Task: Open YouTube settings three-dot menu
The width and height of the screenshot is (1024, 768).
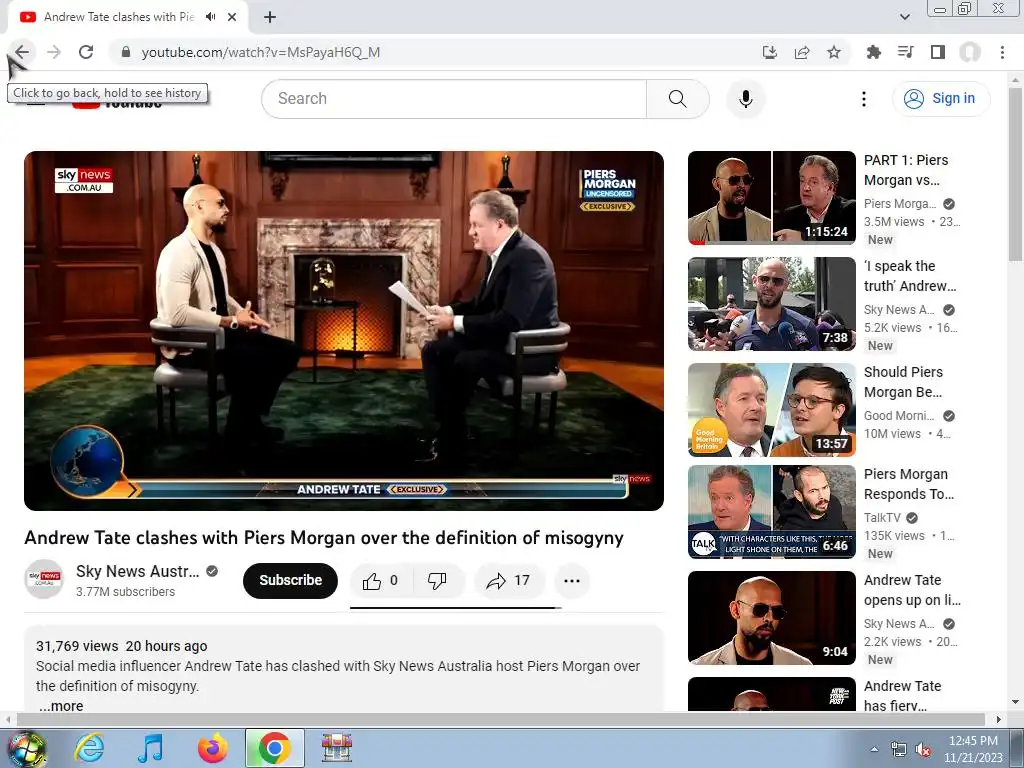Action: 864,99
